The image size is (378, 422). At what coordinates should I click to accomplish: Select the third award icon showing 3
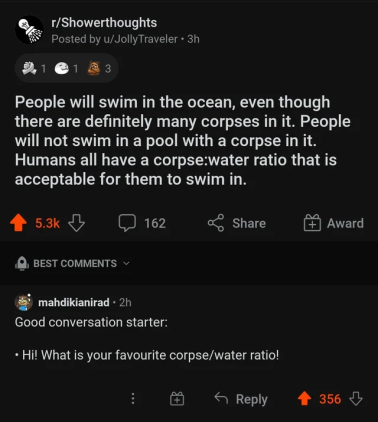point(99,68)
